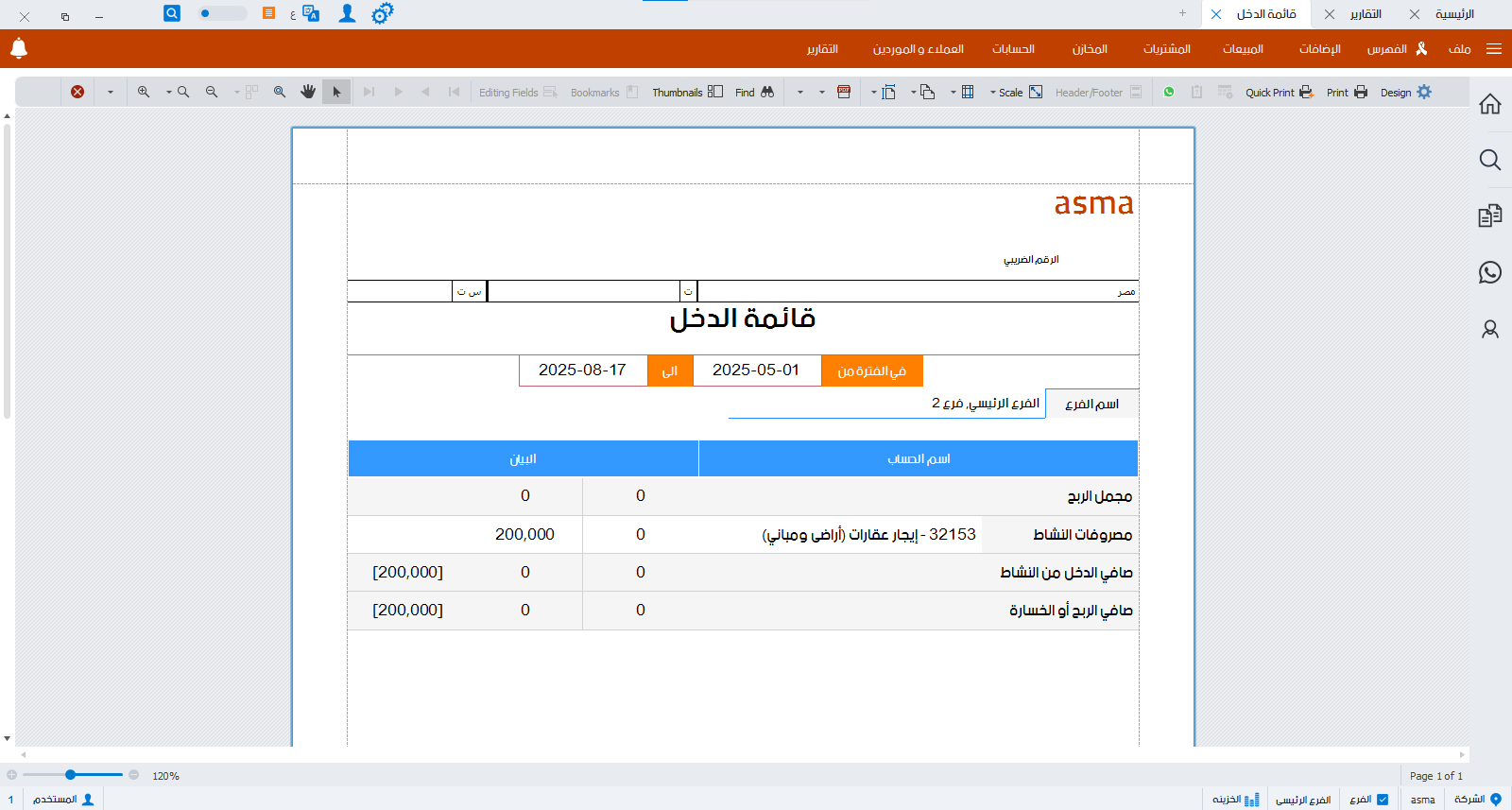Click the Print button in toolbar
The height and width of the screenshot is (810, 1512).
tap(1347, 92)
